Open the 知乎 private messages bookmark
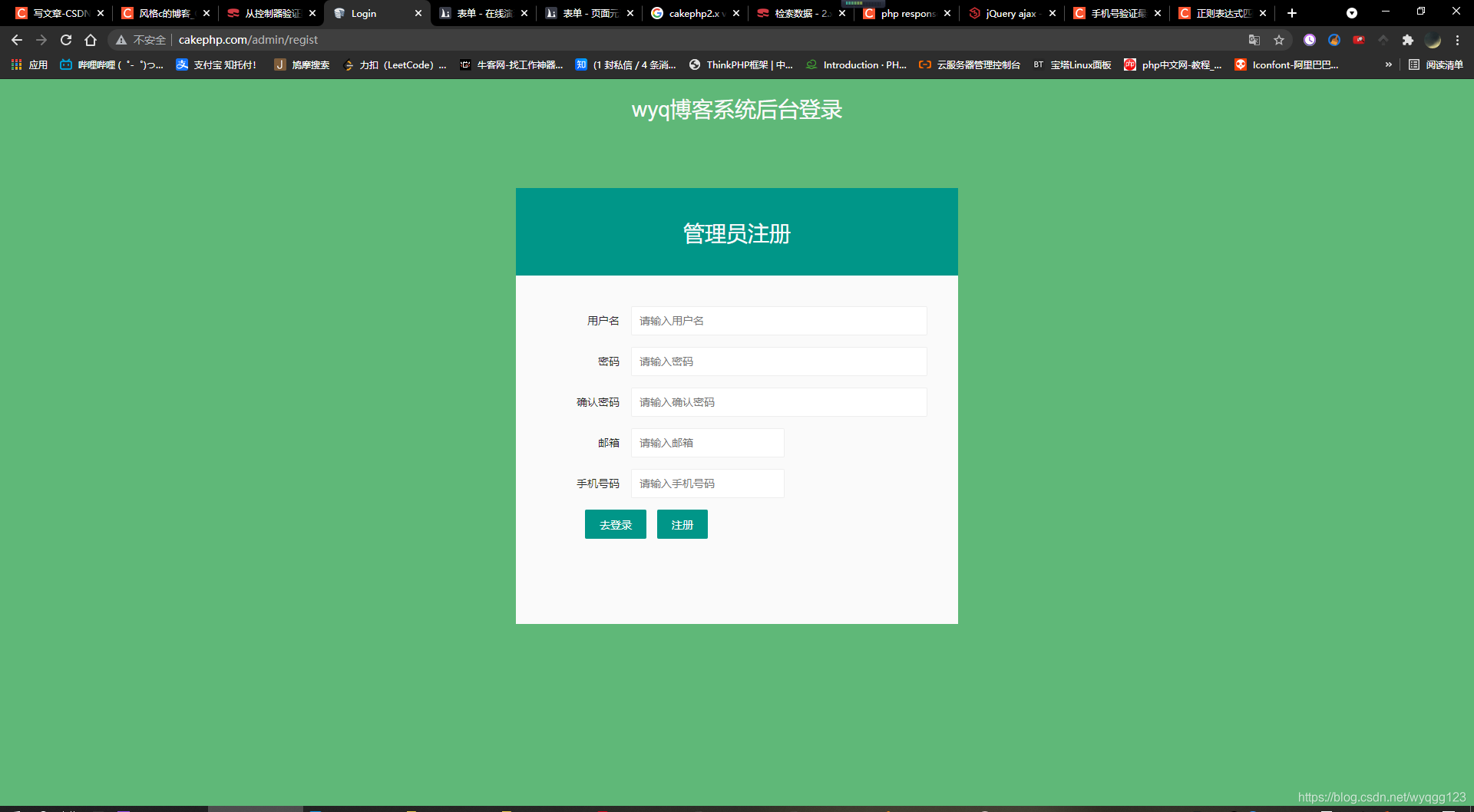Screen dimensions: 1474x812 tap(626, 65)
